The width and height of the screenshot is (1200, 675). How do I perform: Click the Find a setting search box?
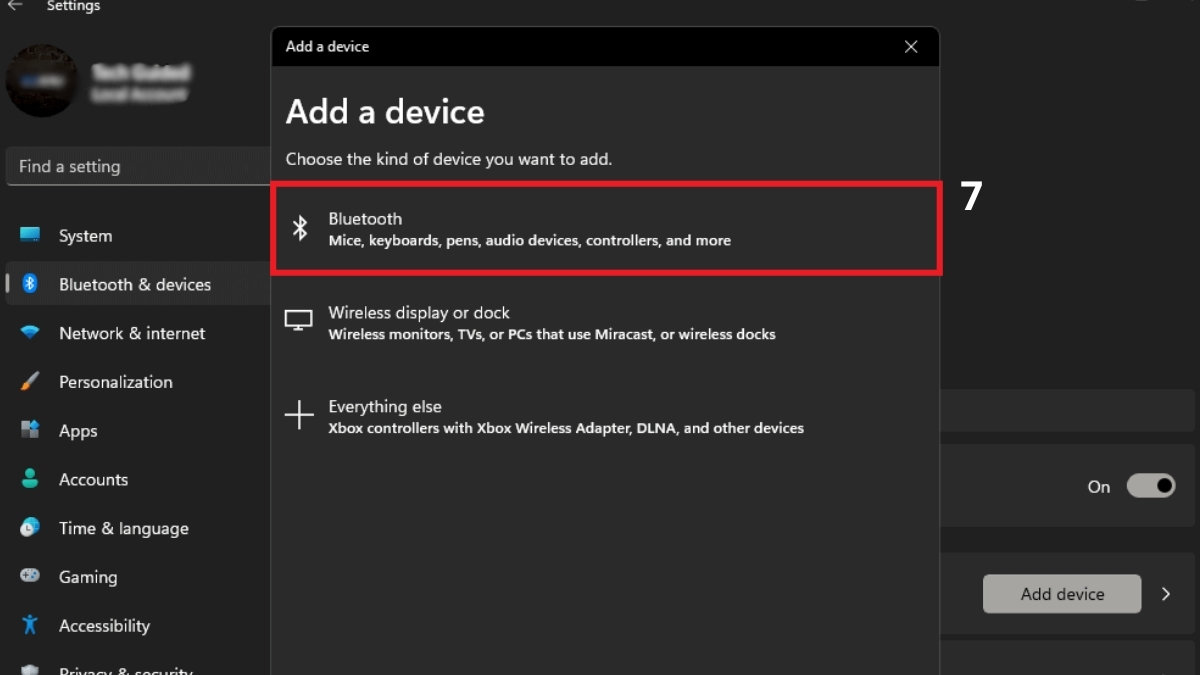pos(138,166)
